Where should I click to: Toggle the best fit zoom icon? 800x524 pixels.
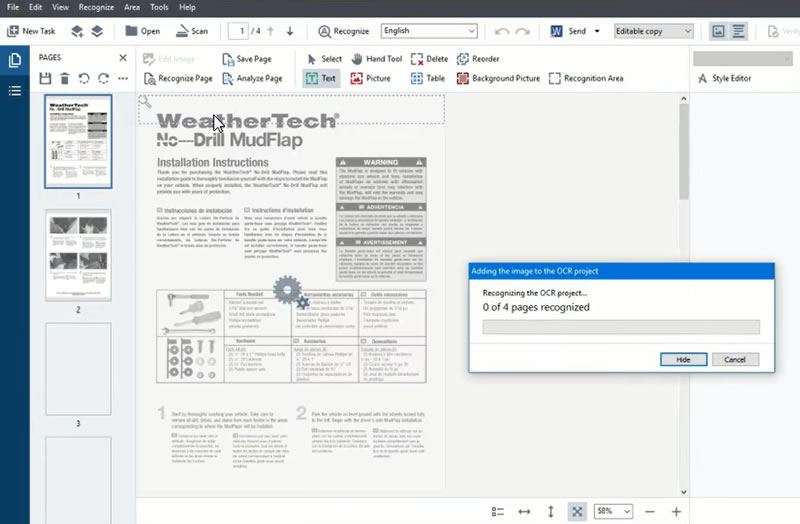(577, 511)
